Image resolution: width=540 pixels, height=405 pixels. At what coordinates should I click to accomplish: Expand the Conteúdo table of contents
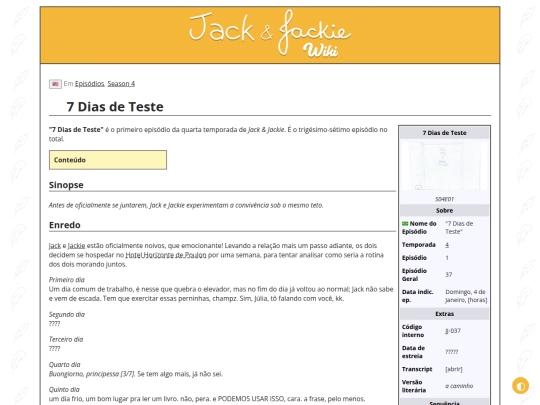pos(108,160)
